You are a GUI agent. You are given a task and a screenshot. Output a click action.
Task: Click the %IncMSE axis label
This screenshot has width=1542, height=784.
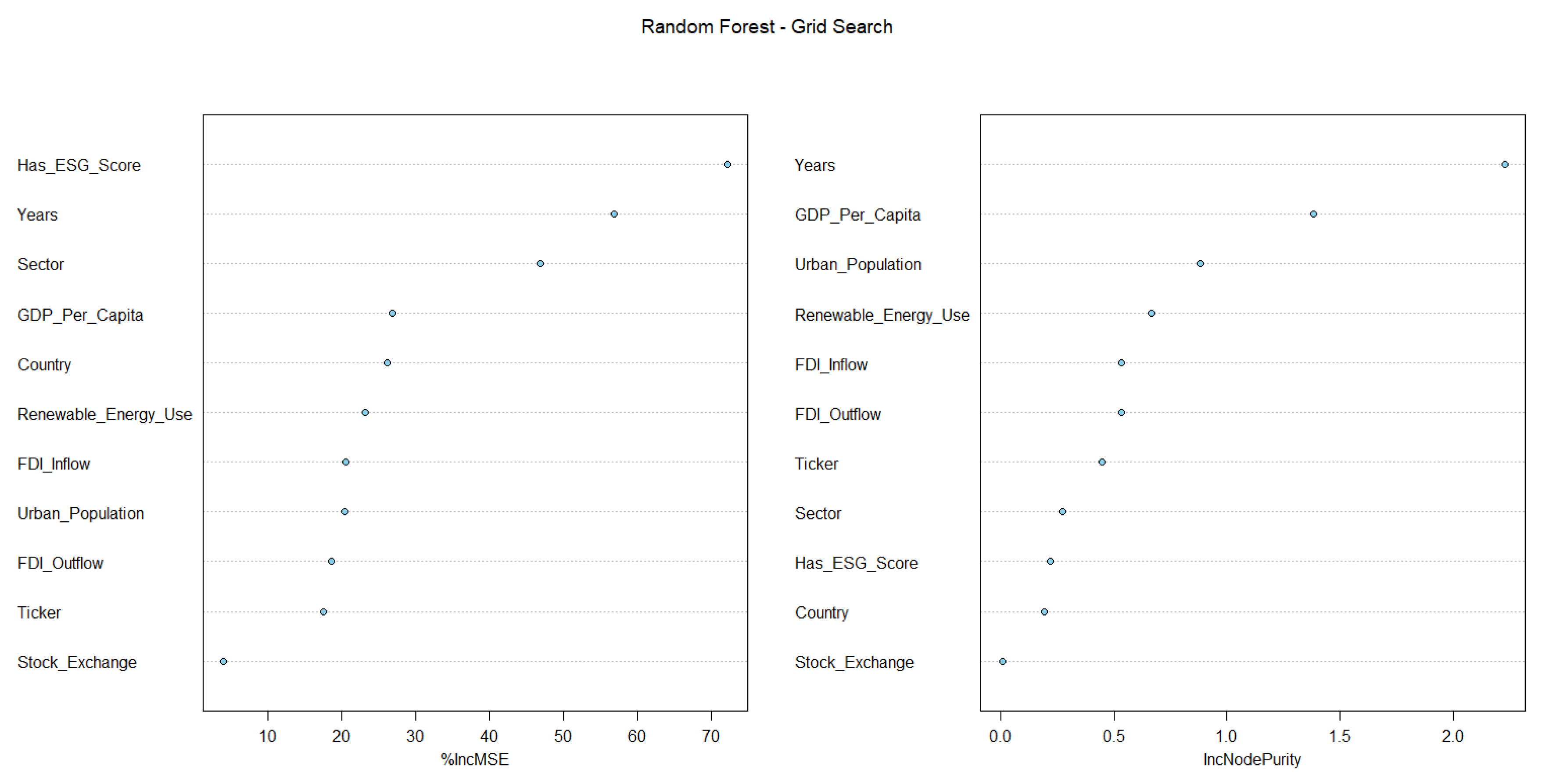(475, 759)
